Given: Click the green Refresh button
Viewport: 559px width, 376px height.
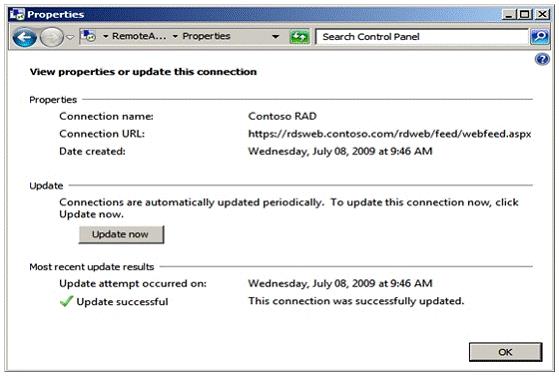Looking at the screenshot, I should (x=299, y=37).
